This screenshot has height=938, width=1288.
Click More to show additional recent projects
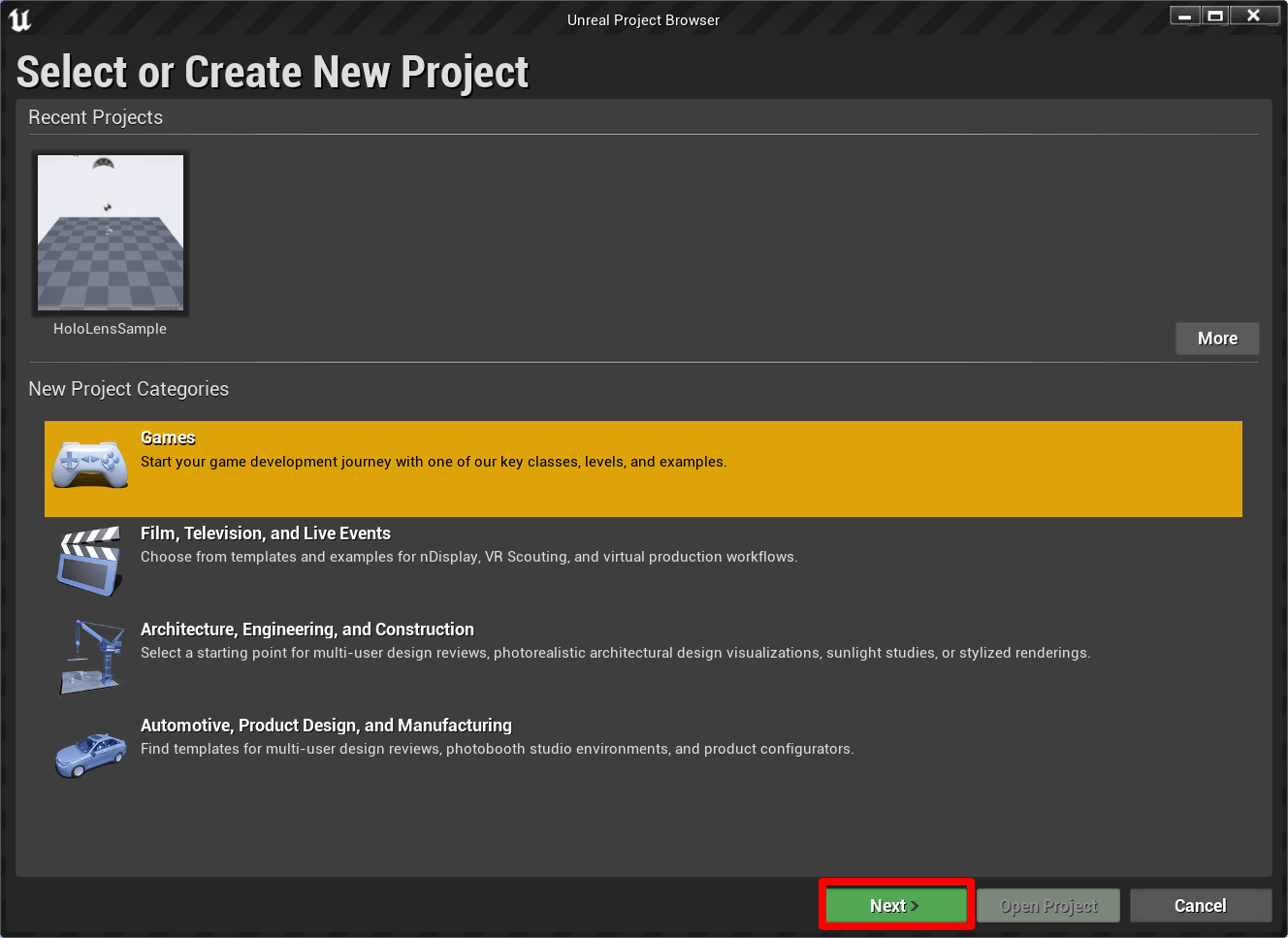coord(1217,338)
